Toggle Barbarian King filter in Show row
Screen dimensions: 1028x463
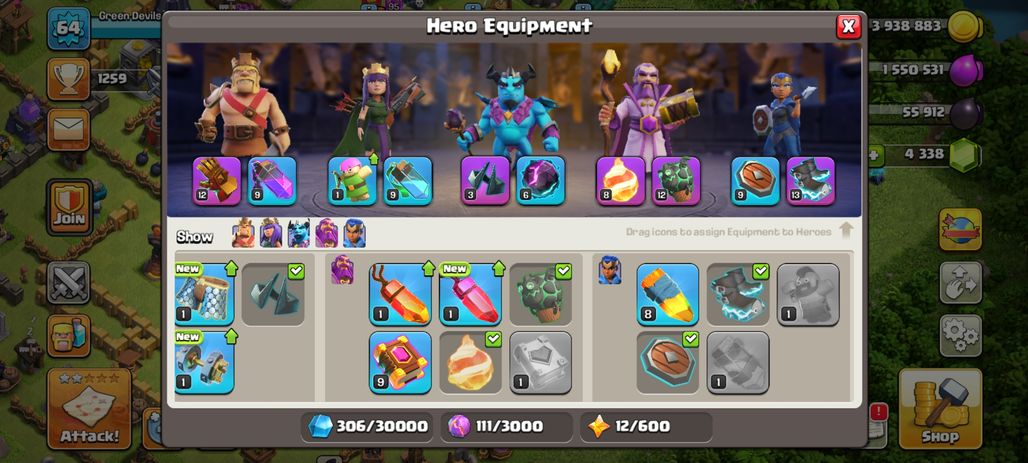coord(243,233)
